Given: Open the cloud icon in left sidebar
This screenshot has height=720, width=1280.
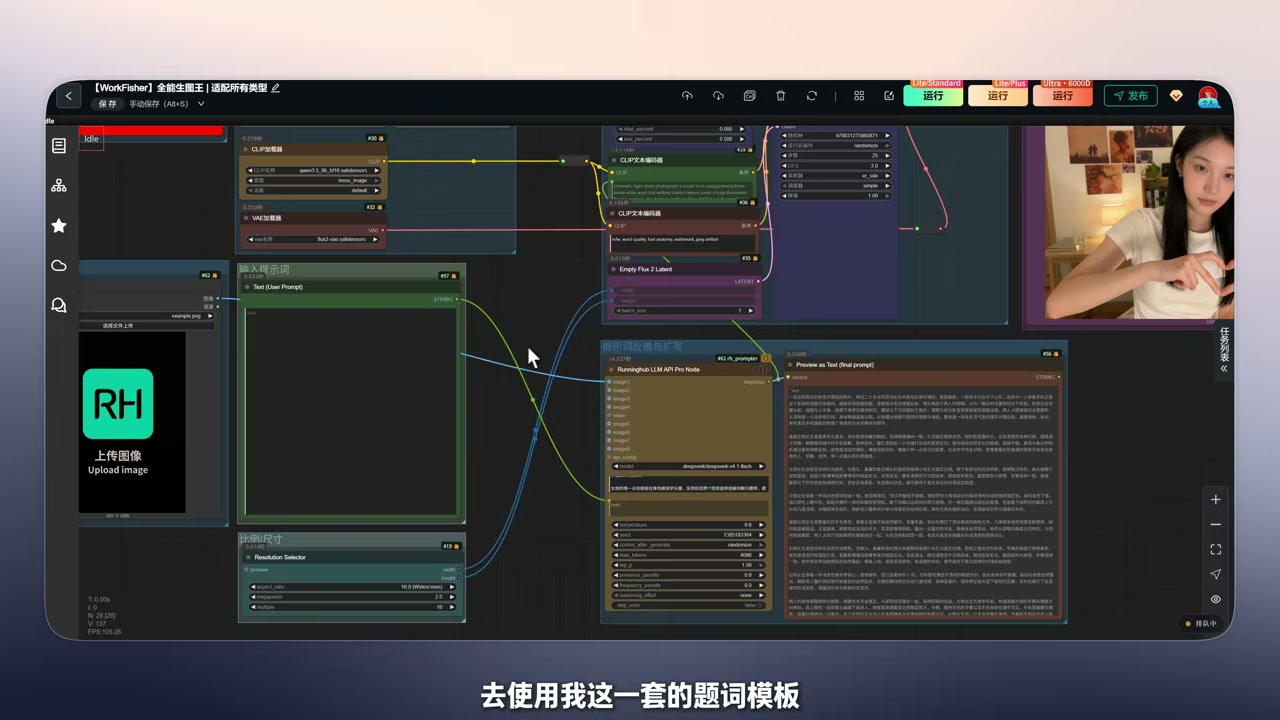Looking at the screenshot, I should point(59,265).
